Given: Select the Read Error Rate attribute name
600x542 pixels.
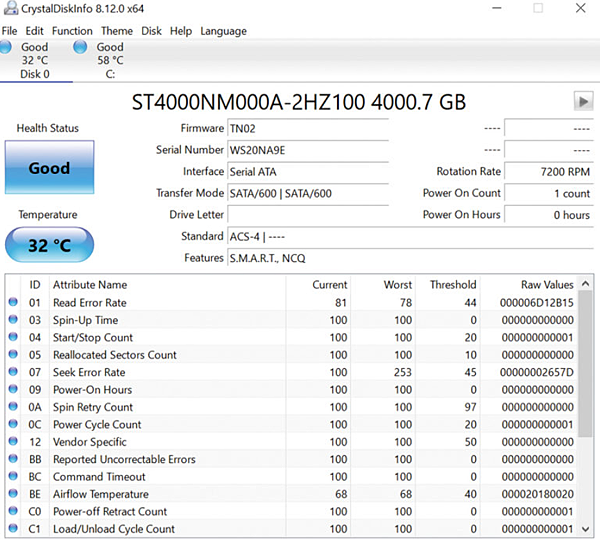Looking at the screenshot, I should [90, 303].
